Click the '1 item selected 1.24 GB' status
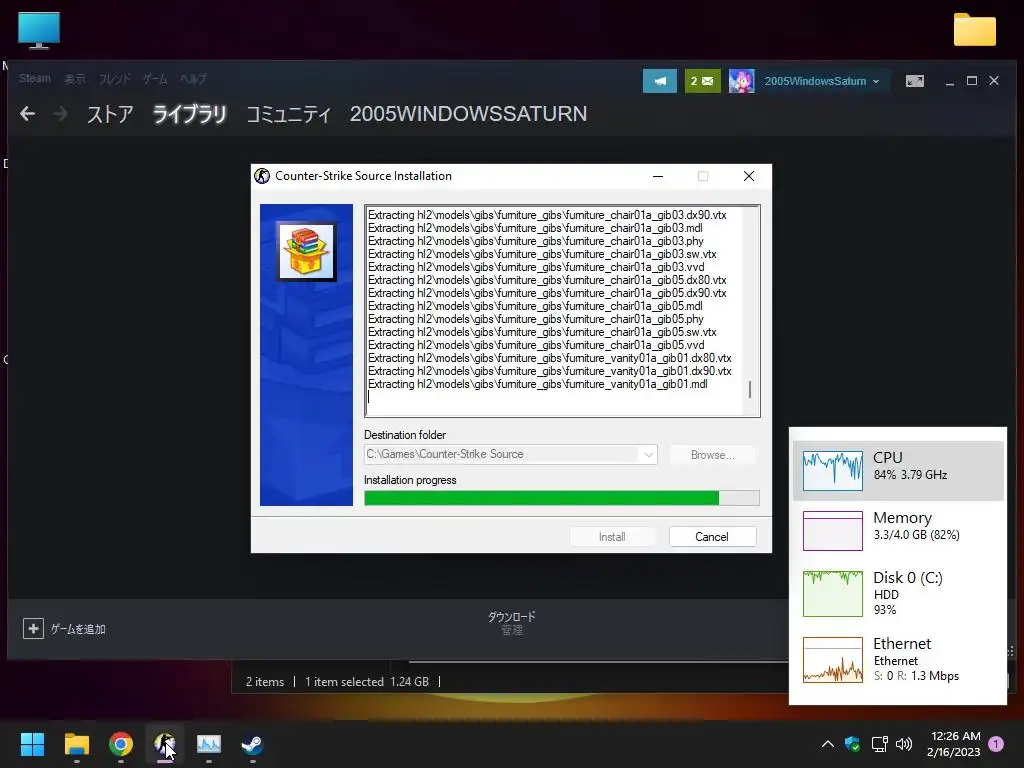Image resolution: width=1024 pixels, height=768 pixels. (x=367, y=682)
